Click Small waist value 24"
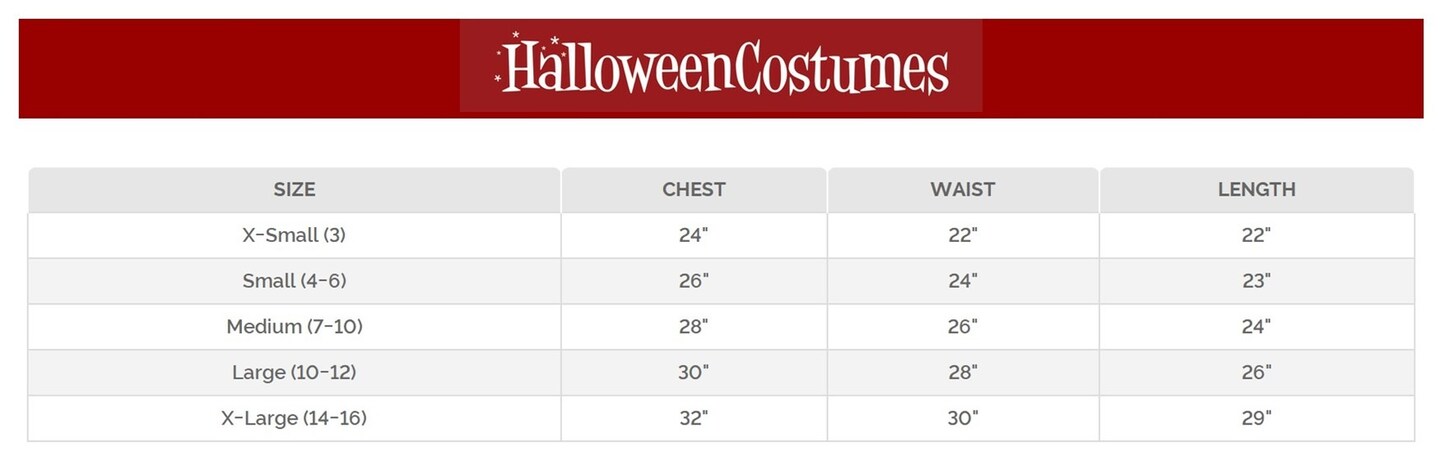Image resolution: width=1440 pixels, height=469 pixels. coord(962,281)
